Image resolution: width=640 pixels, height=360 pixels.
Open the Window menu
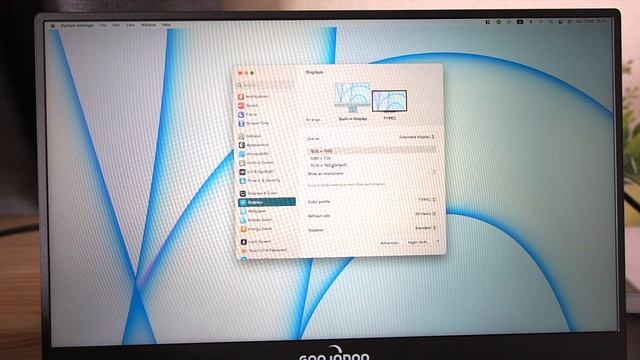[x=148, y=25]
